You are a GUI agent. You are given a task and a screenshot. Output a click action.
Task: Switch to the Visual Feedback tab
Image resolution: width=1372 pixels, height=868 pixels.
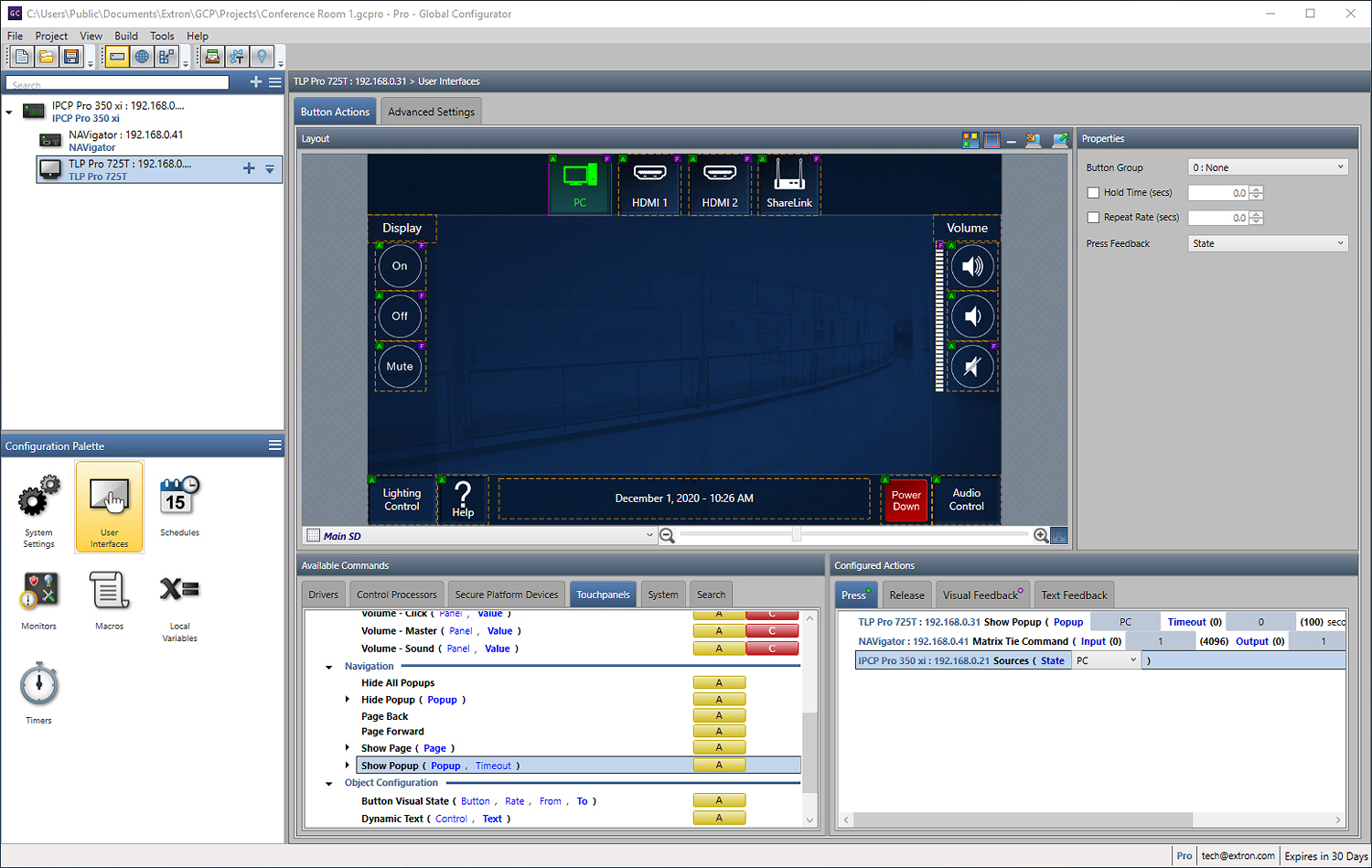tap(982, 595)
